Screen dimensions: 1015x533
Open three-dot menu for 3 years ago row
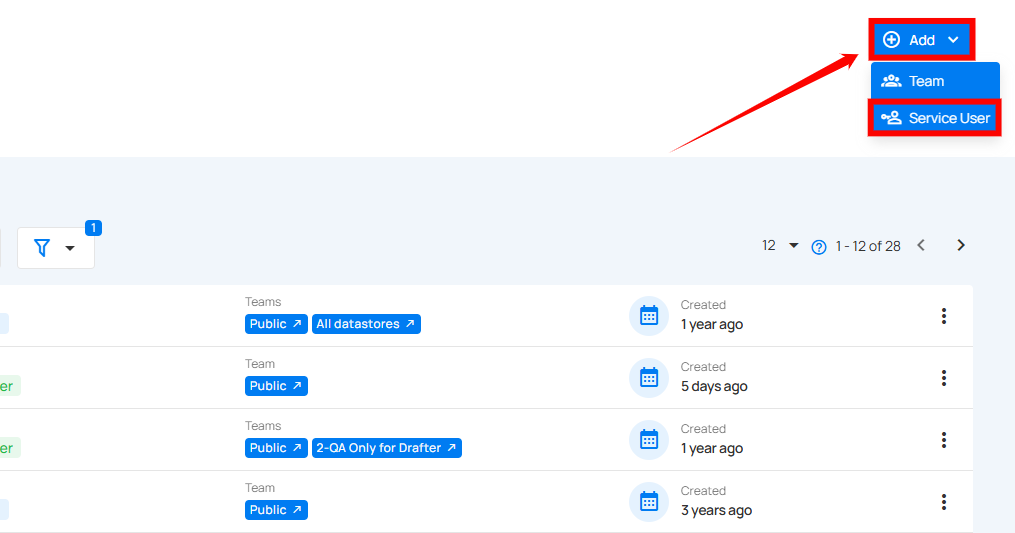(943, 502)
